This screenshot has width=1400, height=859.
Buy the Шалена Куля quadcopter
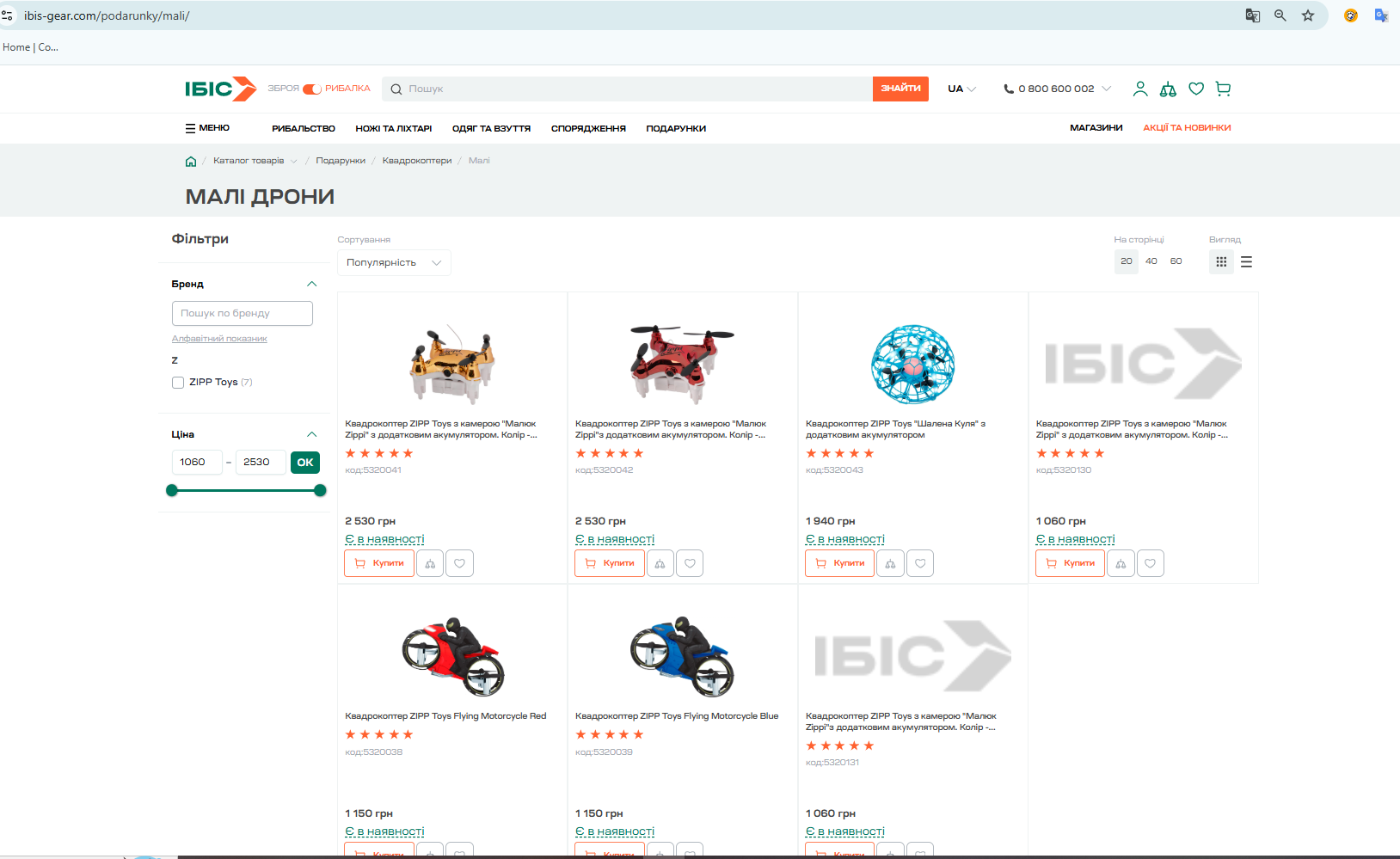point(840,563)
